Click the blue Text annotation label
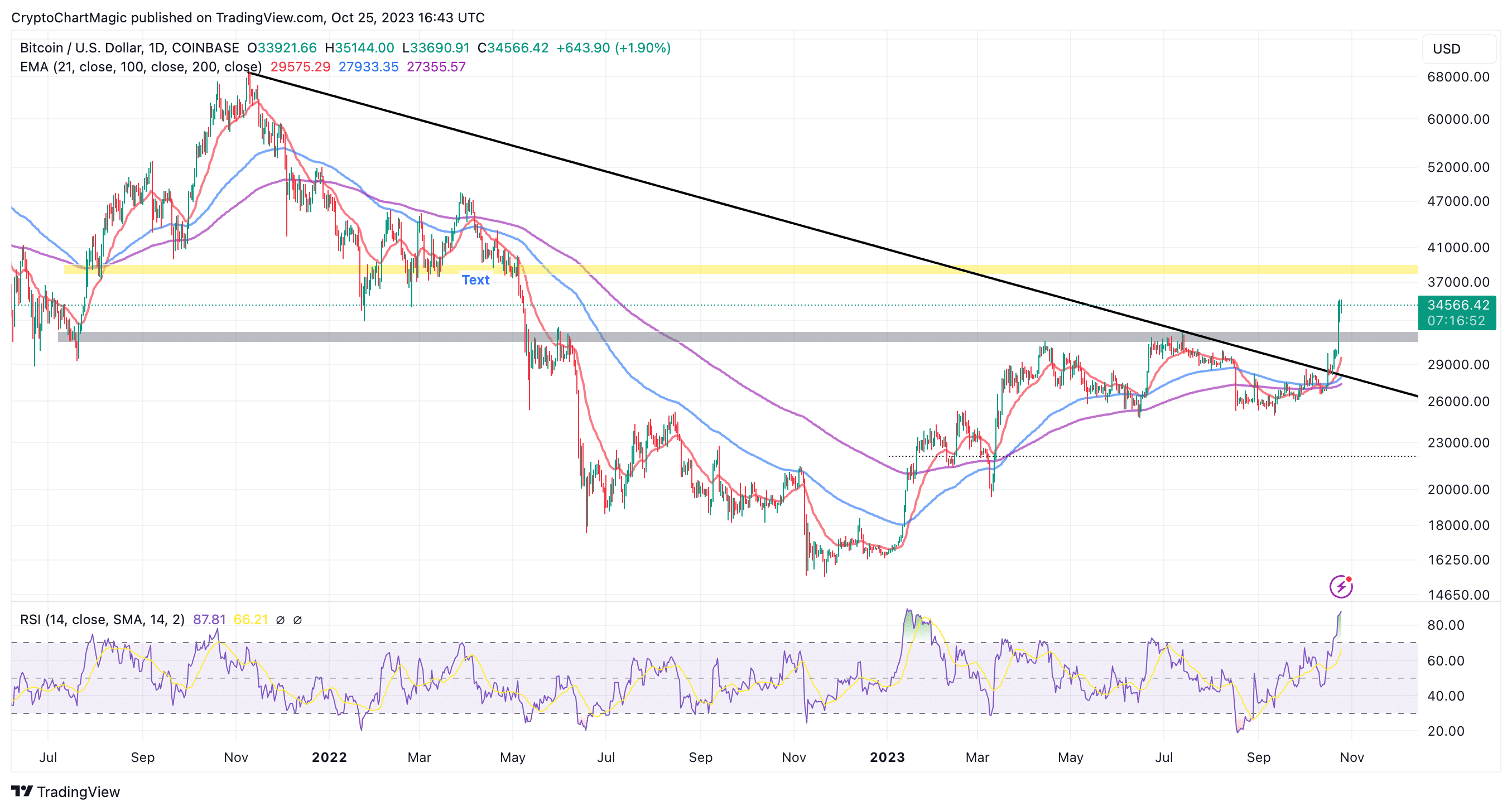This screenshot has height=811, width=1512. (x=475, y=280)
